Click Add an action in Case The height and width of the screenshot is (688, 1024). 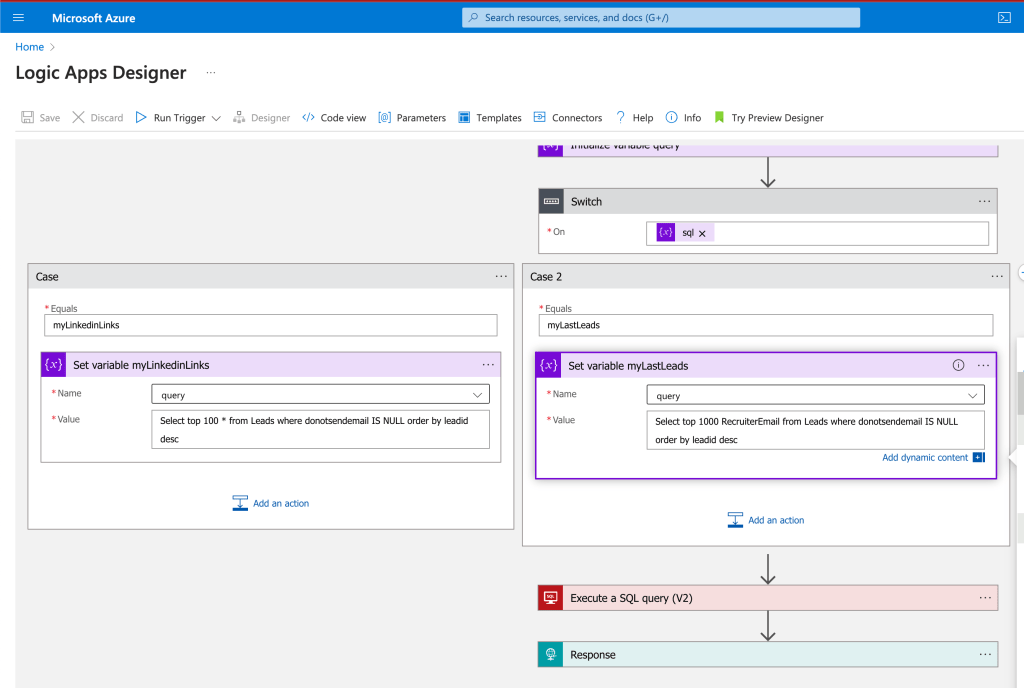270,503
